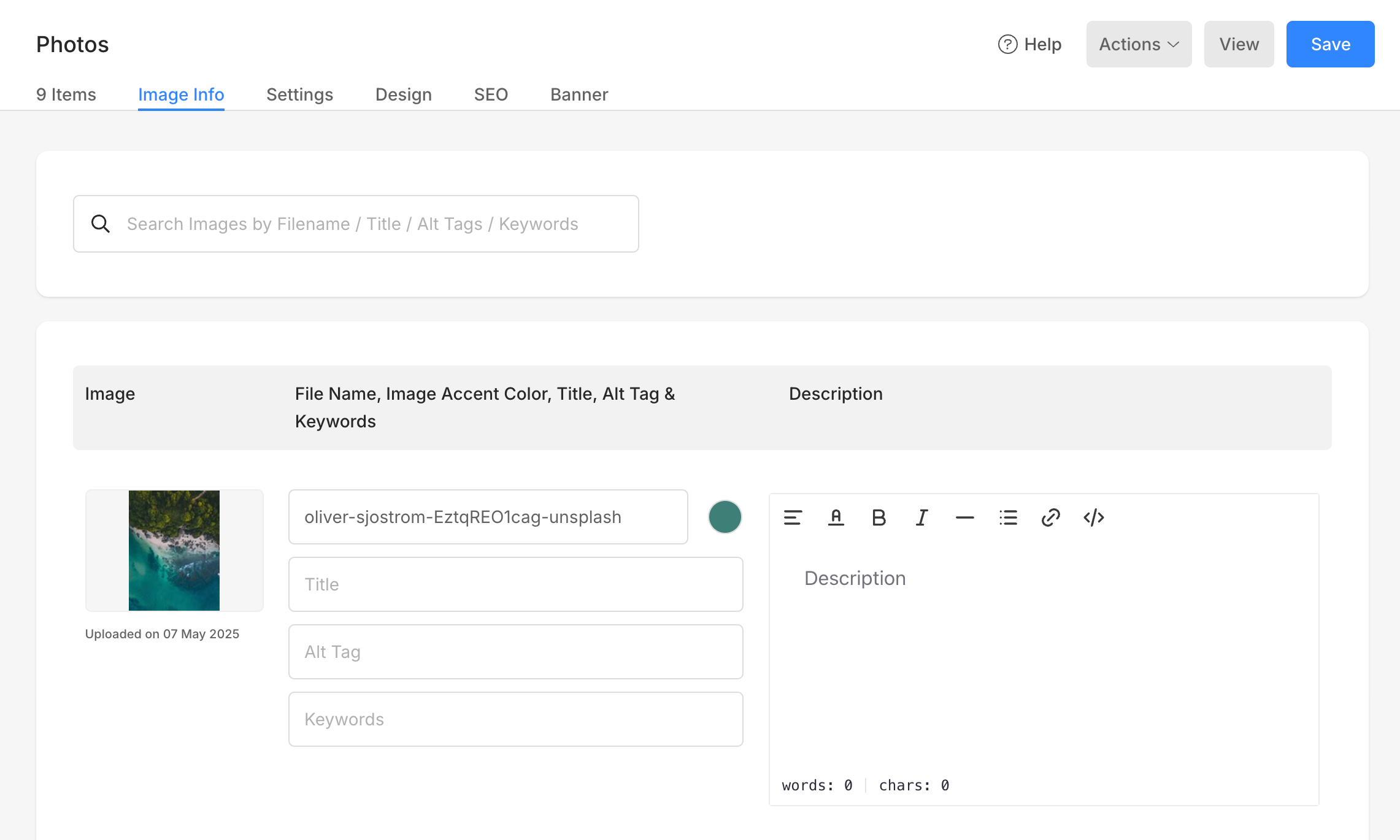Click the Help question mark icon
1400x840 pixels.
tap(1007, 44)
